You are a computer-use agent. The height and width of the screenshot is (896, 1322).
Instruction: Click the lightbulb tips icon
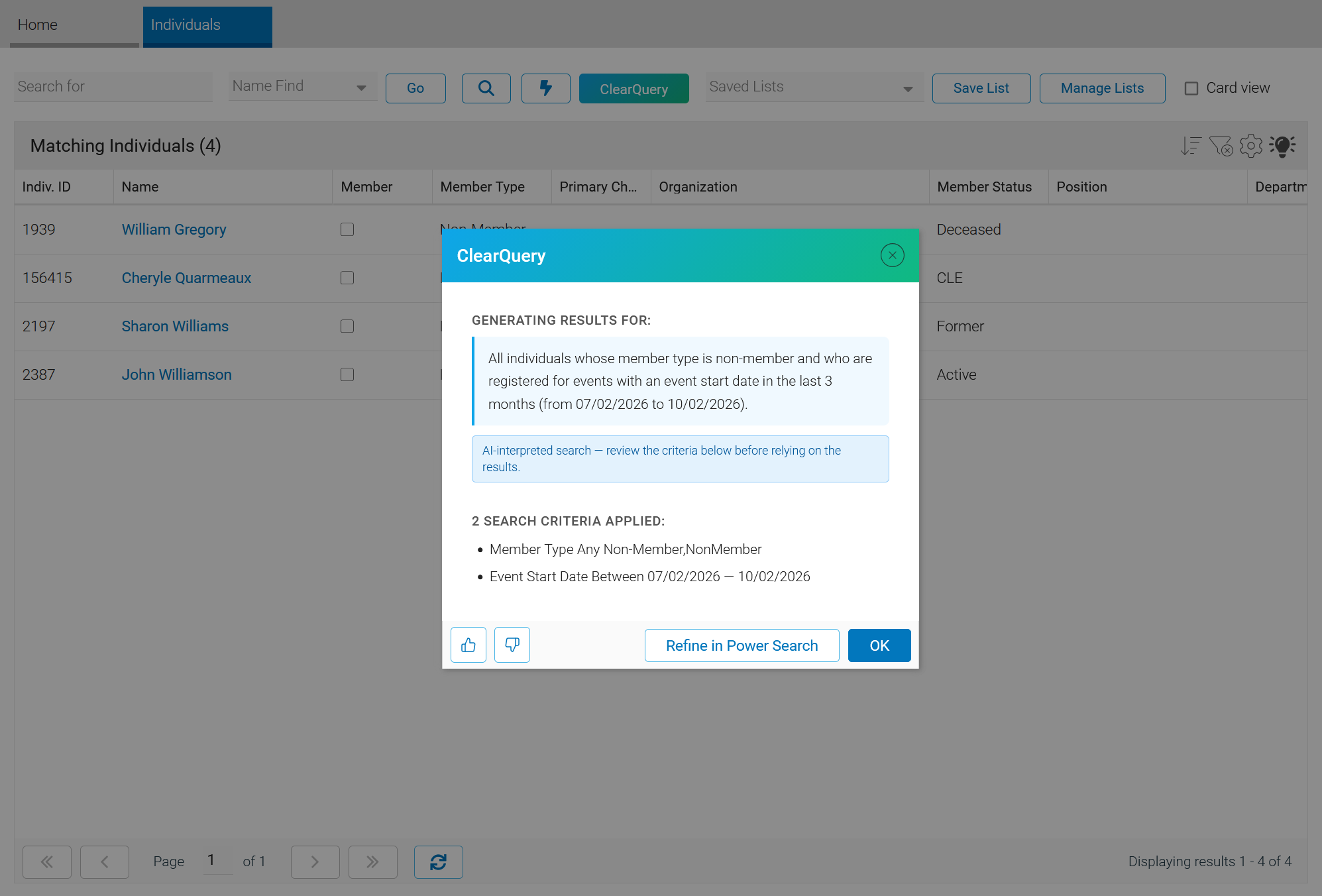pos(1282,146)
